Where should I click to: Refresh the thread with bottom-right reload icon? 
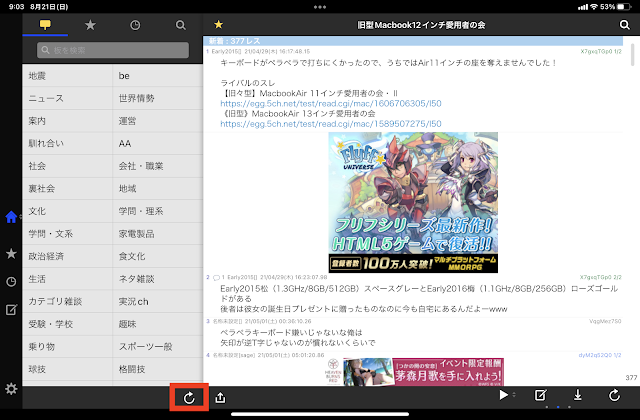point(614,395)
